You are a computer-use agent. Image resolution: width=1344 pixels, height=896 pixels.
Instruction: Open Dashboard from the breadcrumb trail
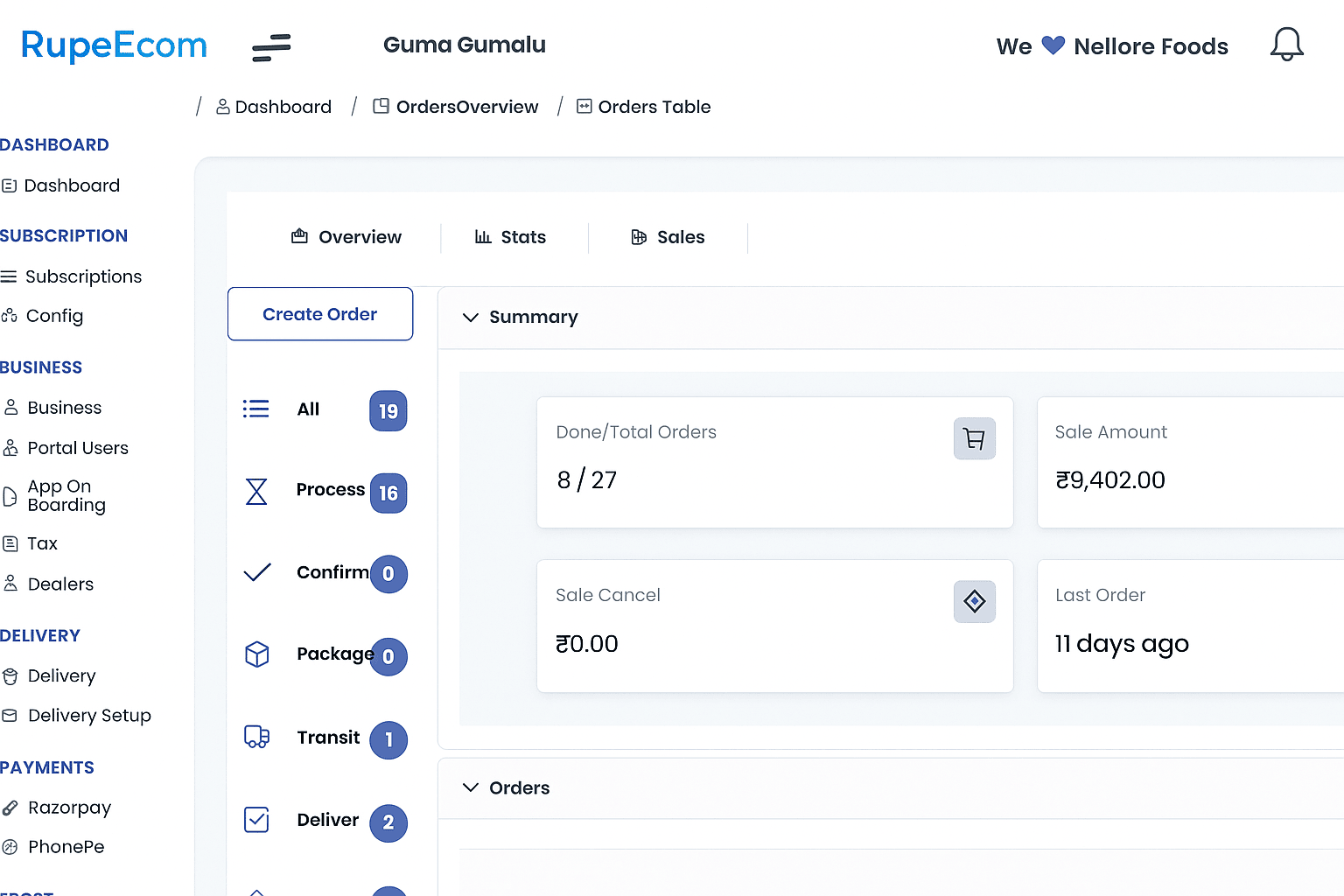[x=283, y=106]
